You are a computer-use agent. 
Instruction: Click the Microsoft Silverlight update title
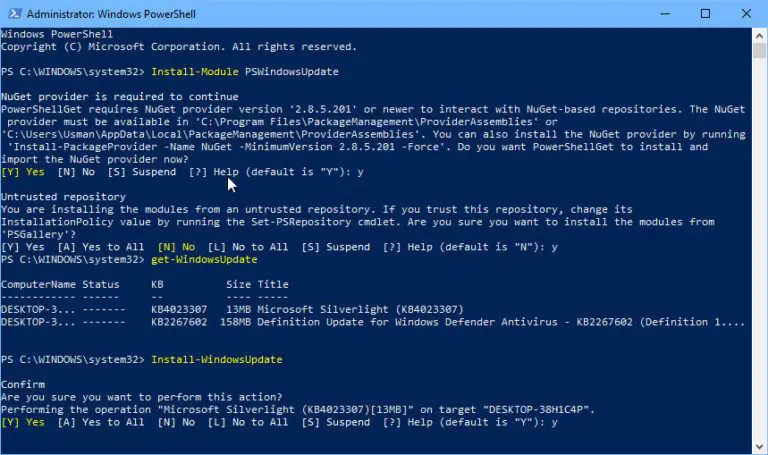click(360, 310)
